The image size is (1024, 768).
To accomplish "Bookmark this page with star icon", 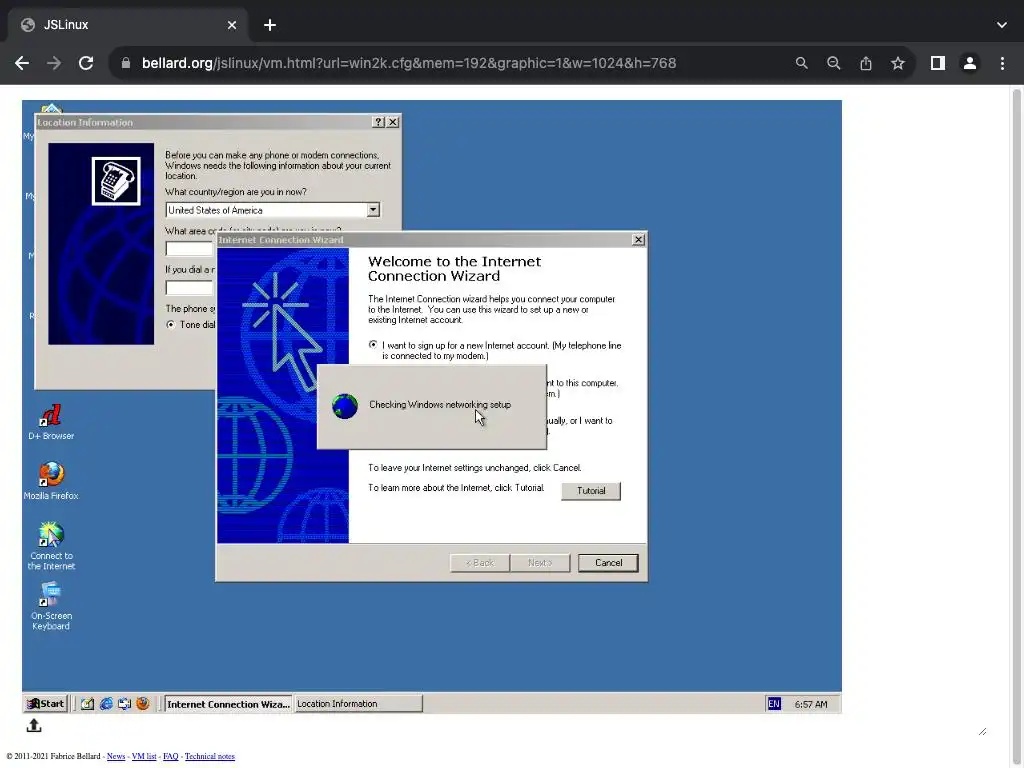I will tap(898, 63).
